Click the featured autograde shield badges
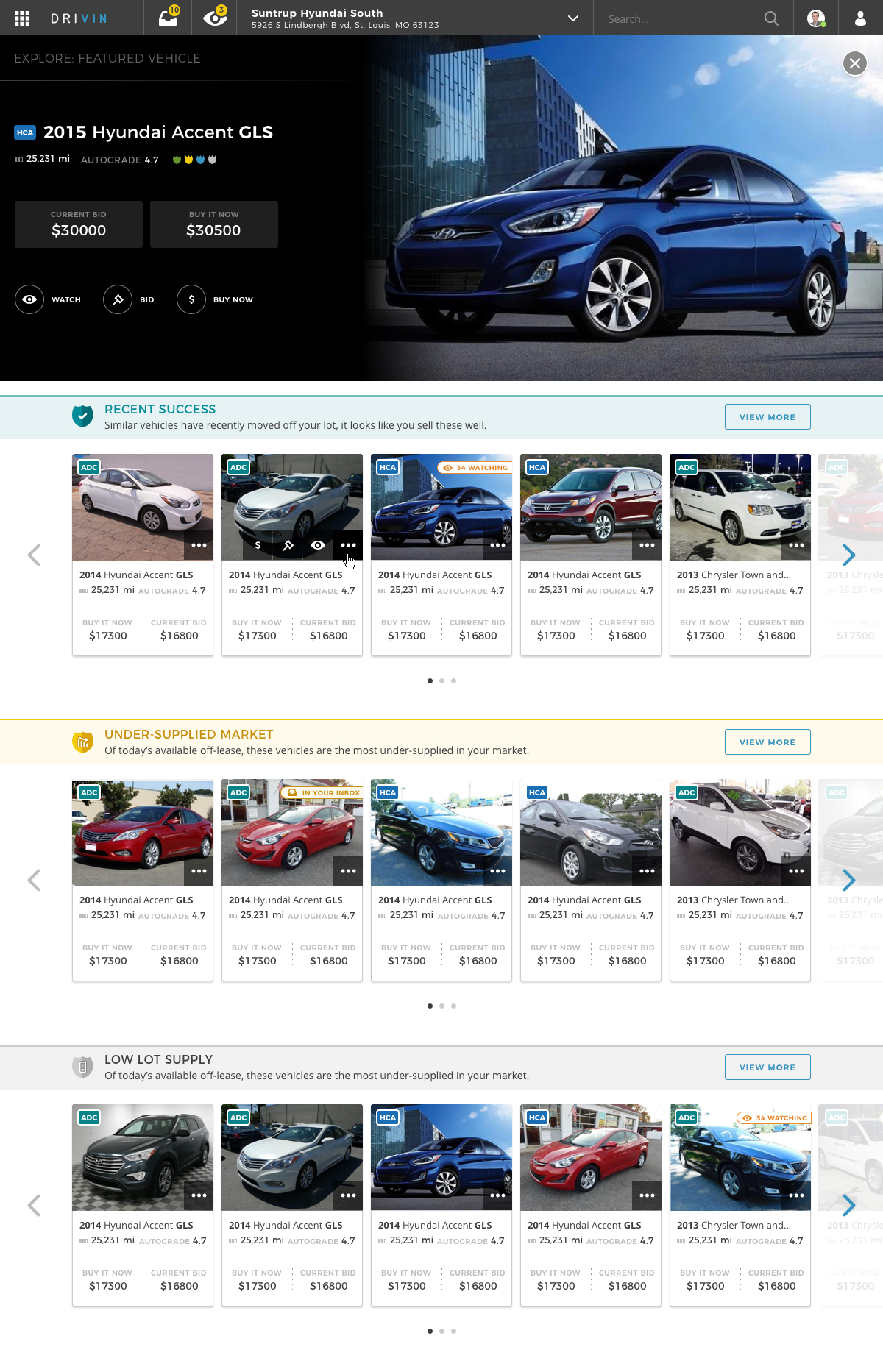Screen dimensions: 883x1372 pos(194,160)
